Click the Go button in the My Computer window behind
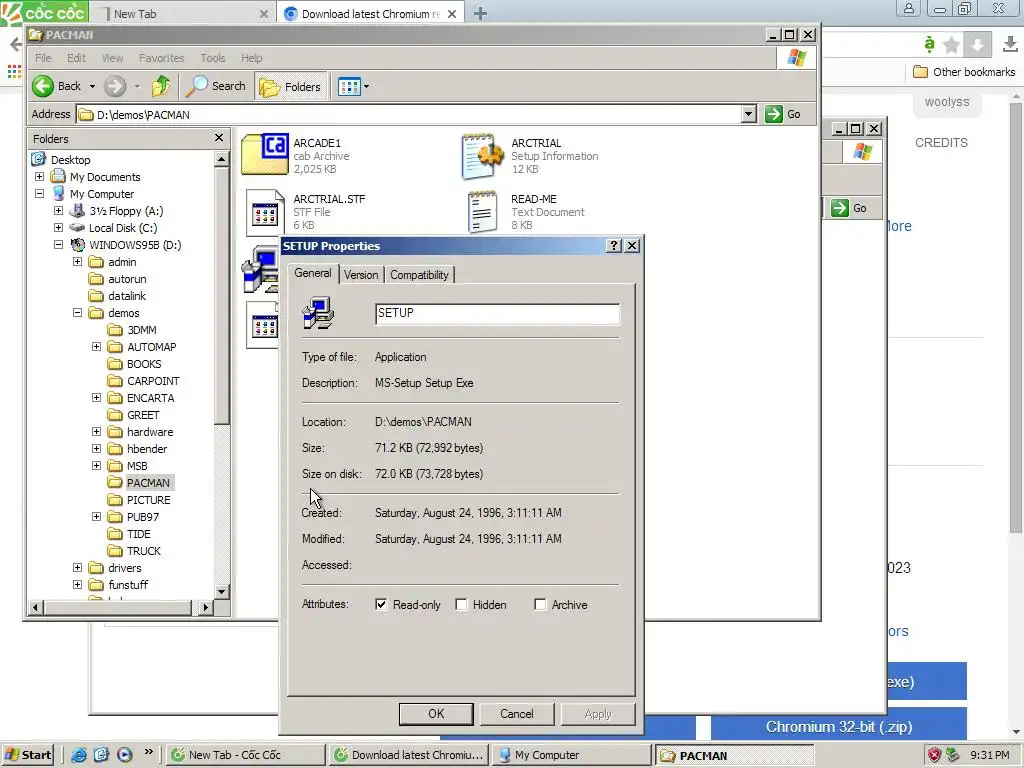Screen dimensions: 1024x768 tap(850, 208)
